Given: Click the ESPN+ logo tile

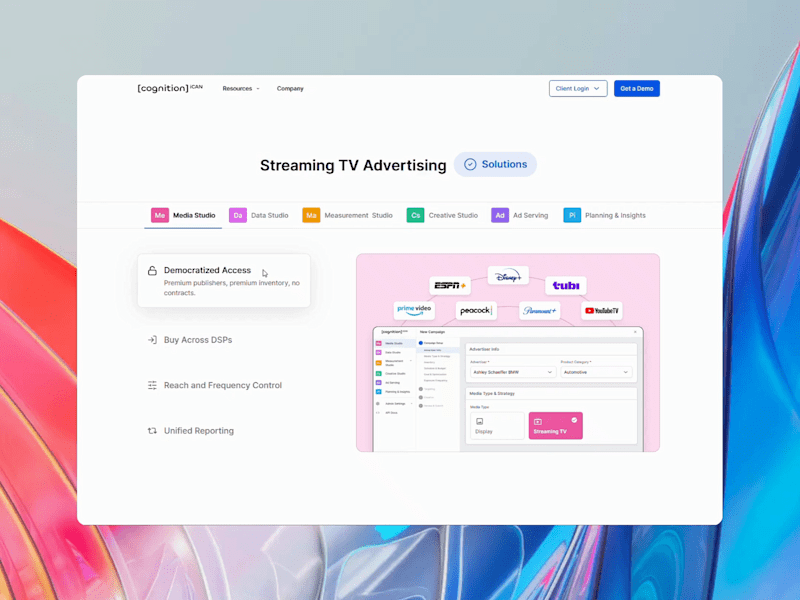Looking at the screenshot, I should pos(449,285).
